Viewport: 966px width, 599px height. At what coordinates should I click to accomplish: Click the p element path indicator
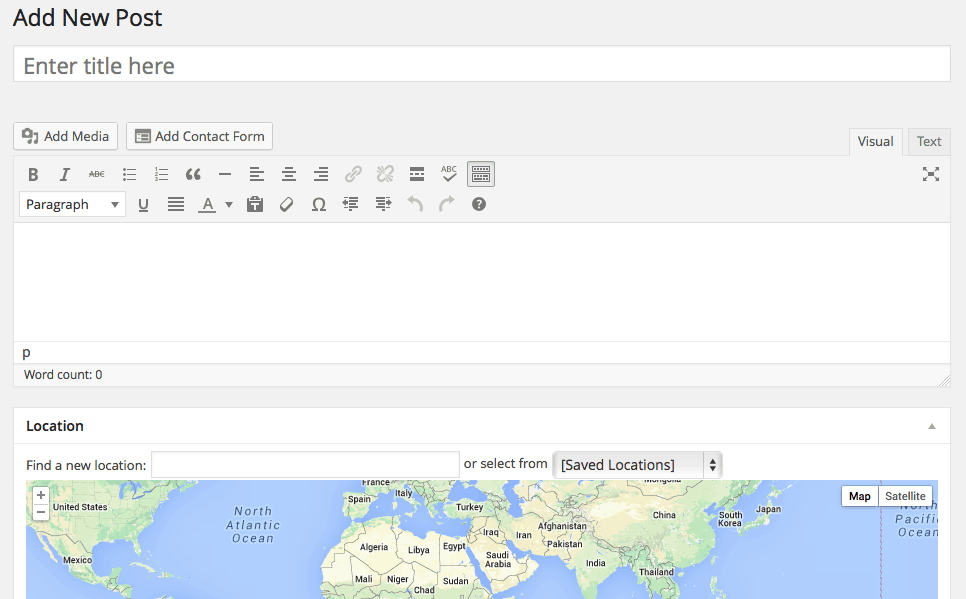pyautogui.click(x=26, y=353)
